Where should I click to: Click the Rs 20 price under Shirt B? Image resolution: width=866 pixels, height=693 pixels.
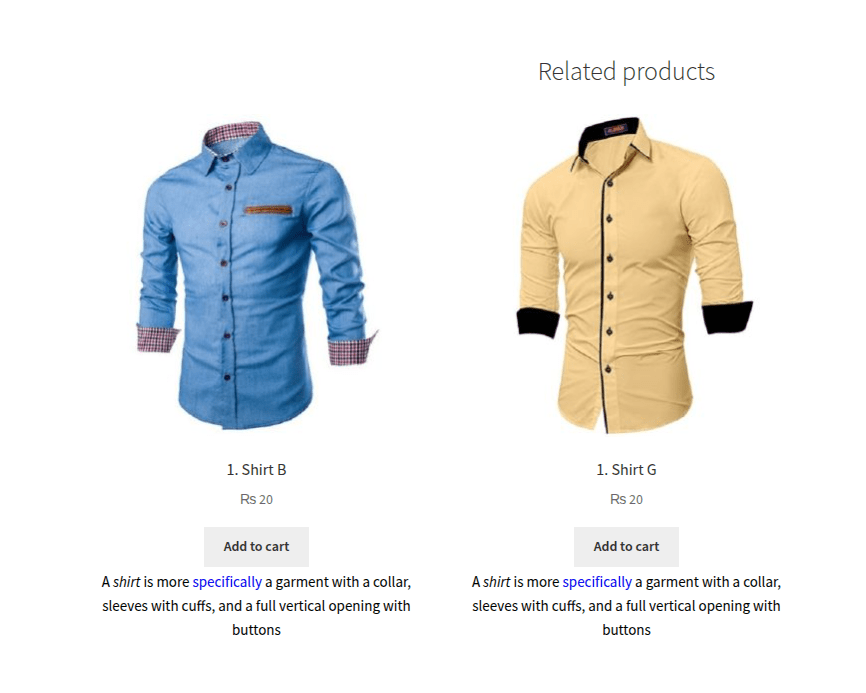point(256,500)
